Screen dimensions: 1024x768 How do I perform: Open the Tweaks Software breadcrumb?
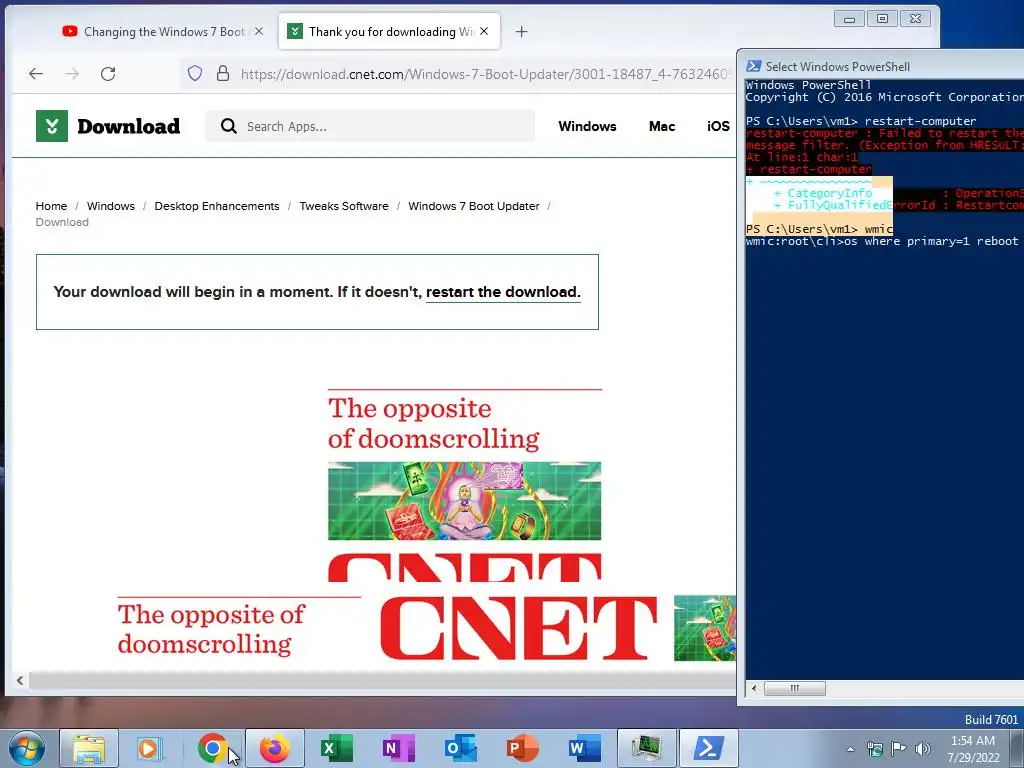(344, 206)
